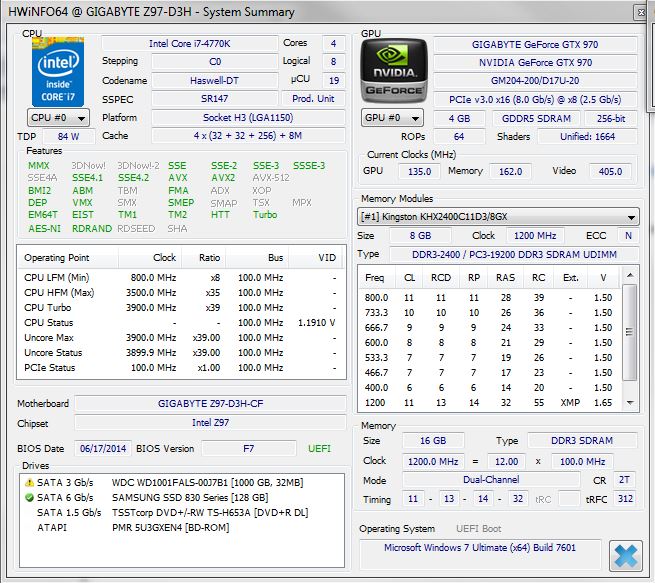655x583 pixels.
Task: Click the Intel Core i7-4770K name field
Action: coord(190,43)
